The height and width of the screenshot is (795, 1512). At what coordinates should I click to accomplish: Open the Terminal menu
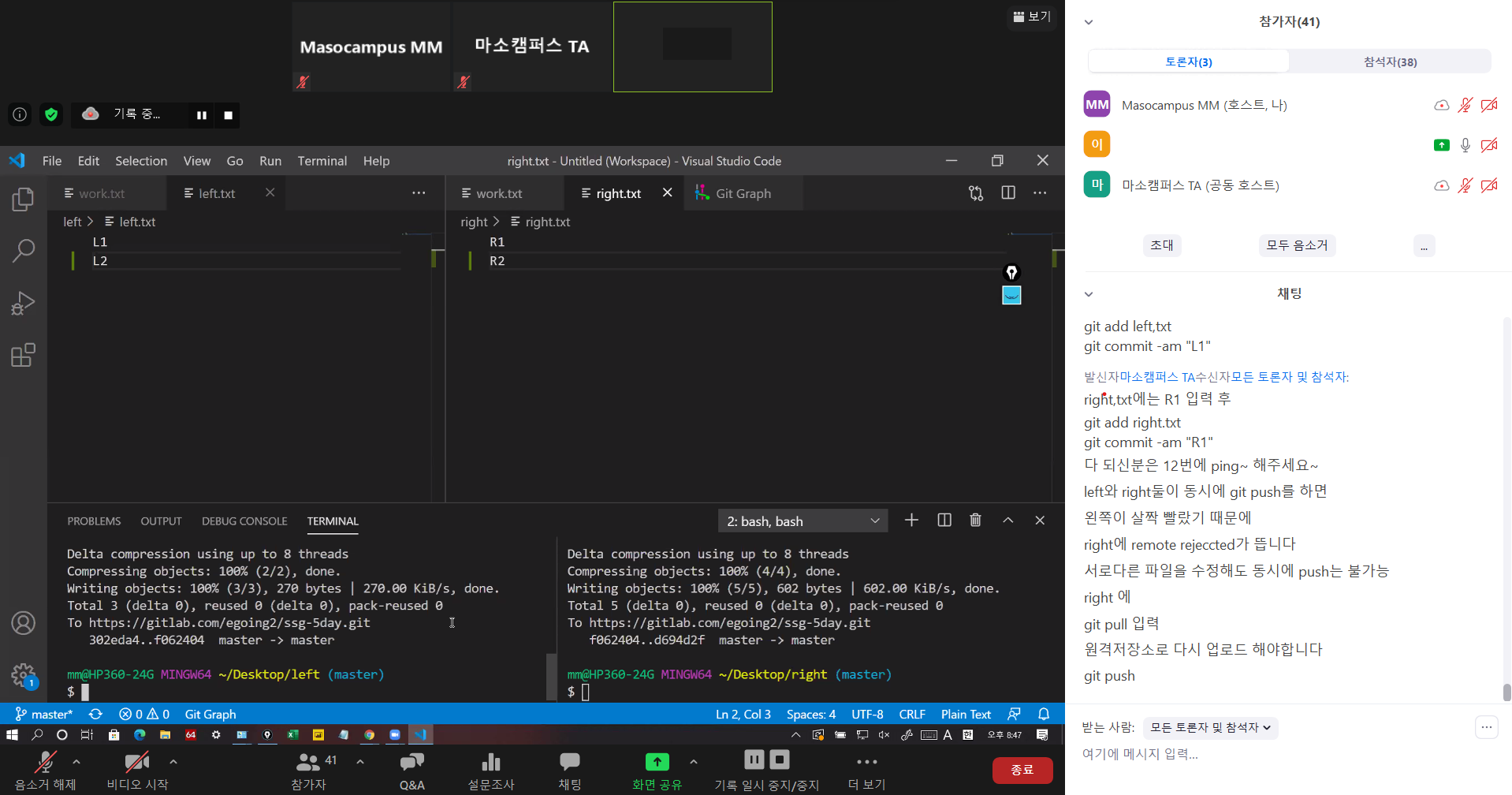pos(322,161)
